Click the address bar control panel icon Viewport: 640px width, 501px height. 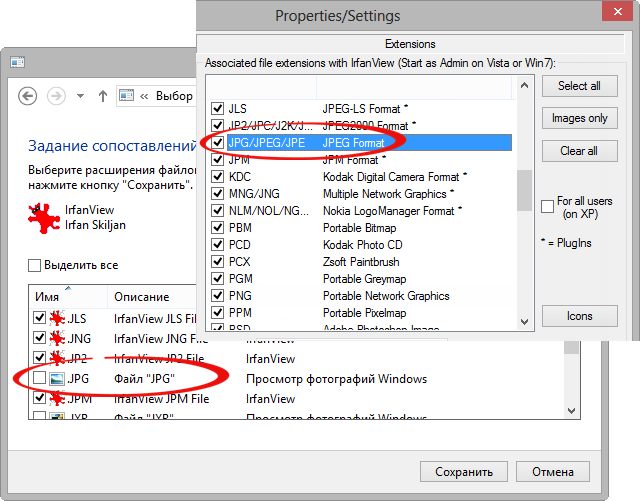point(126,96)
